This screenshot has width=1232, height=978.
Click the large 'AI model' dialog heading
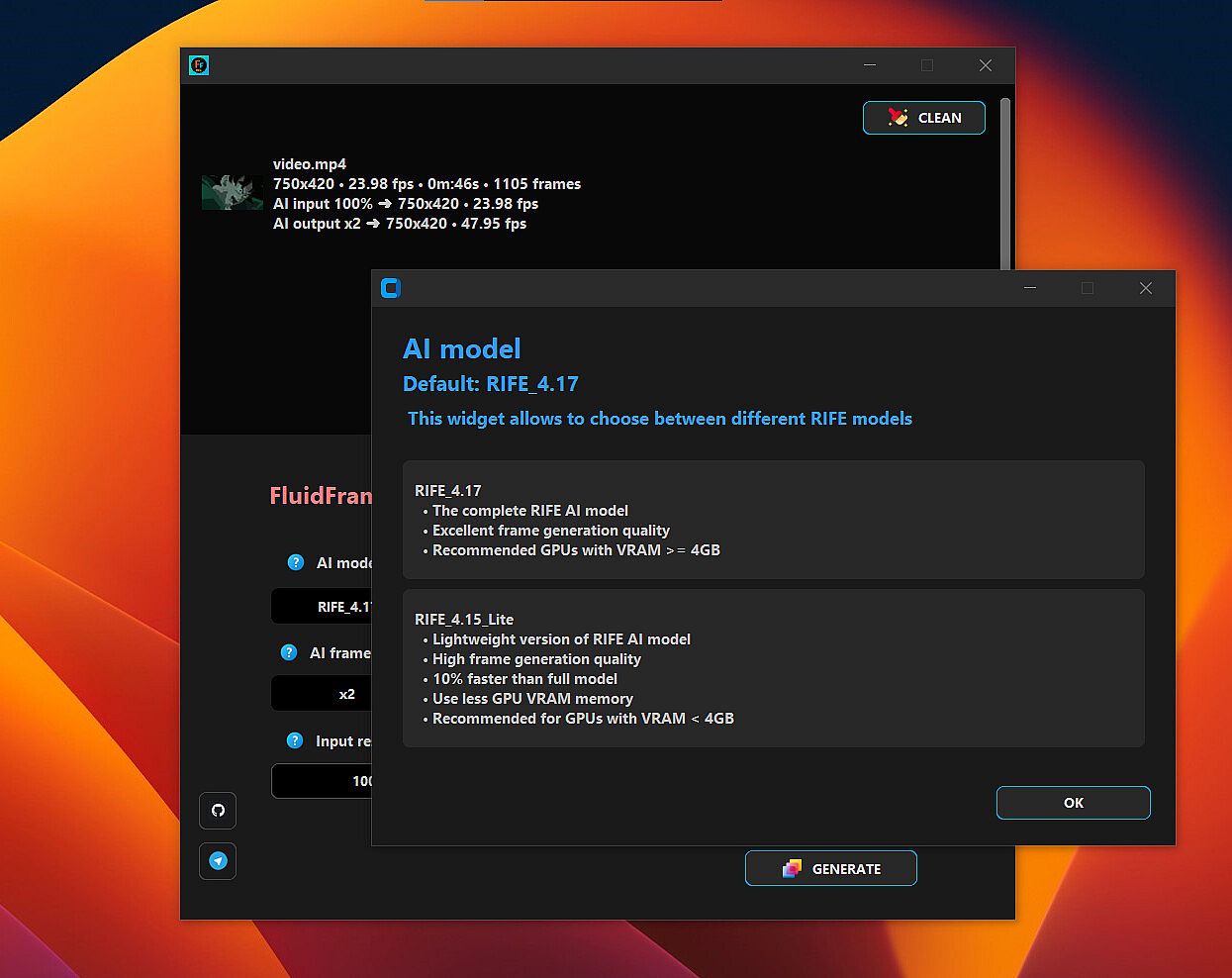(x=462, y=348)
